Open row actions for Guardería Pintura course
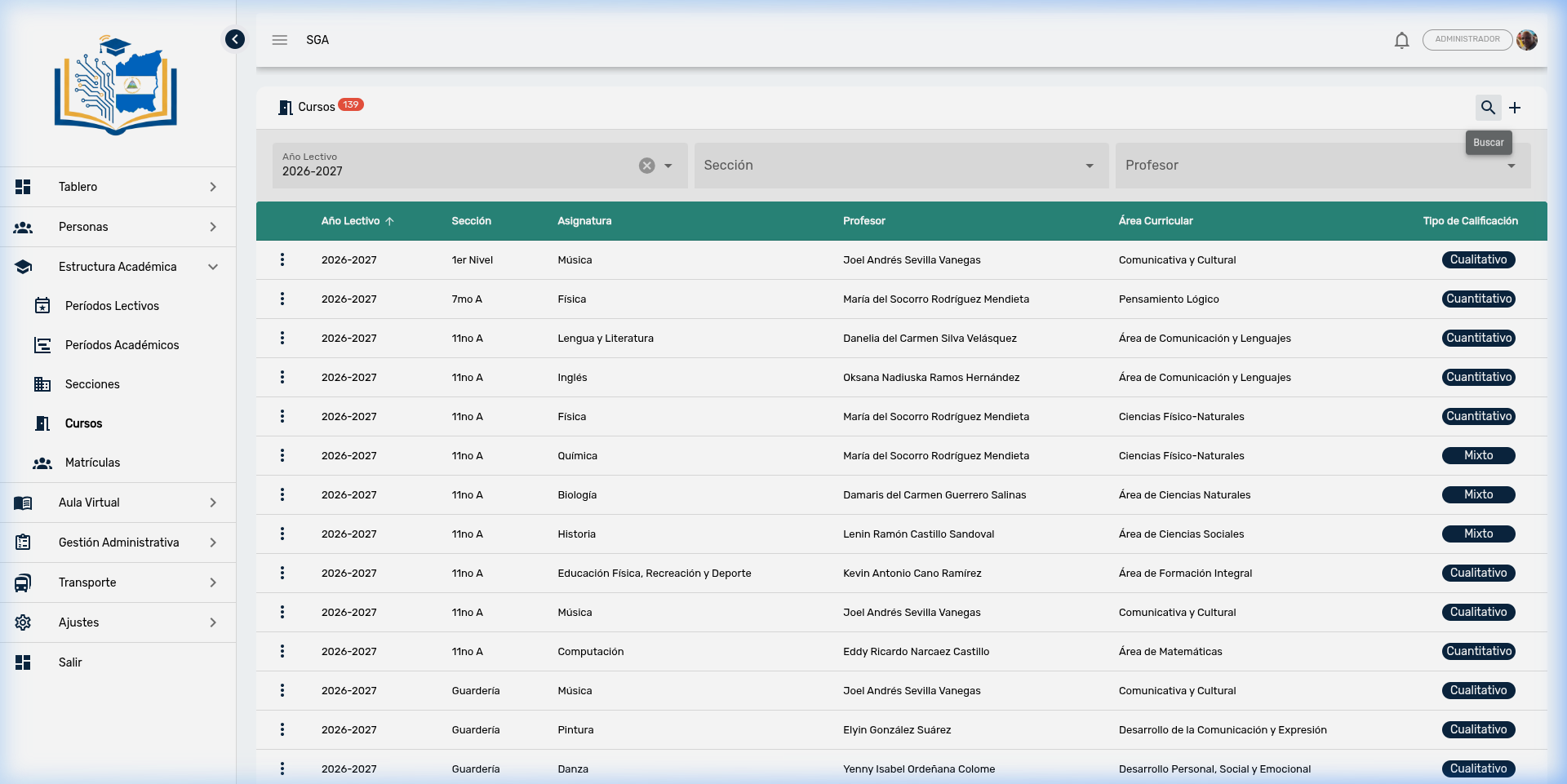1567x784 pixels. click(x=282, y=730)
